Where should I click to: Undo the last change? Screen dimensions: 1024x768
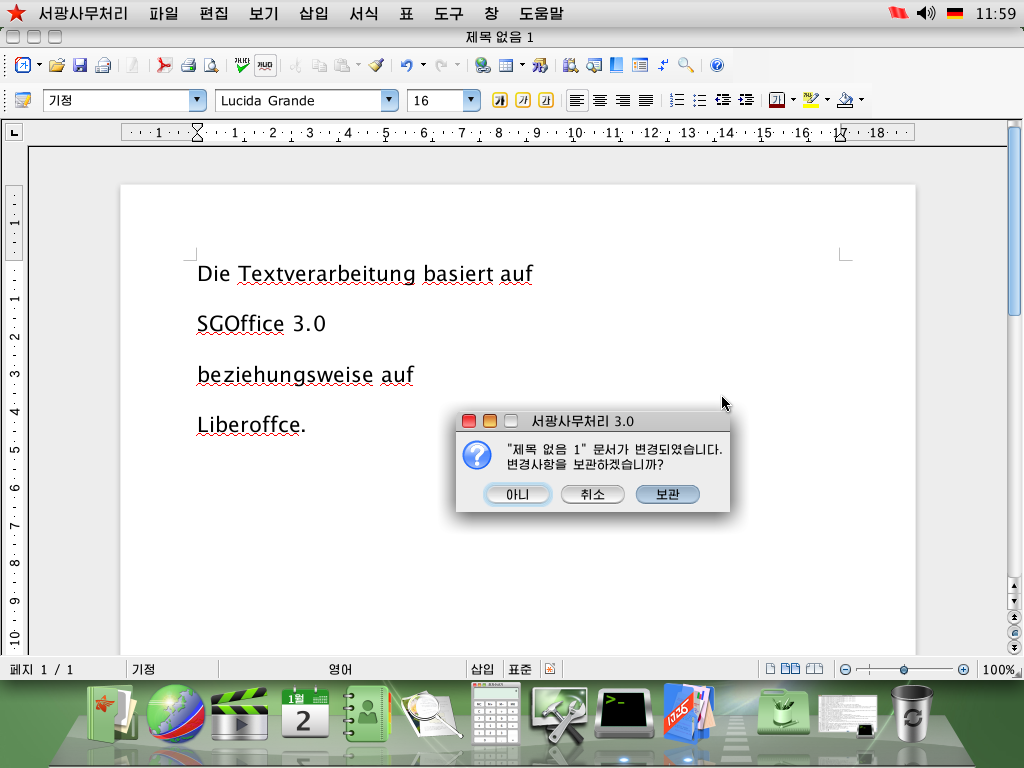[405, 64]
